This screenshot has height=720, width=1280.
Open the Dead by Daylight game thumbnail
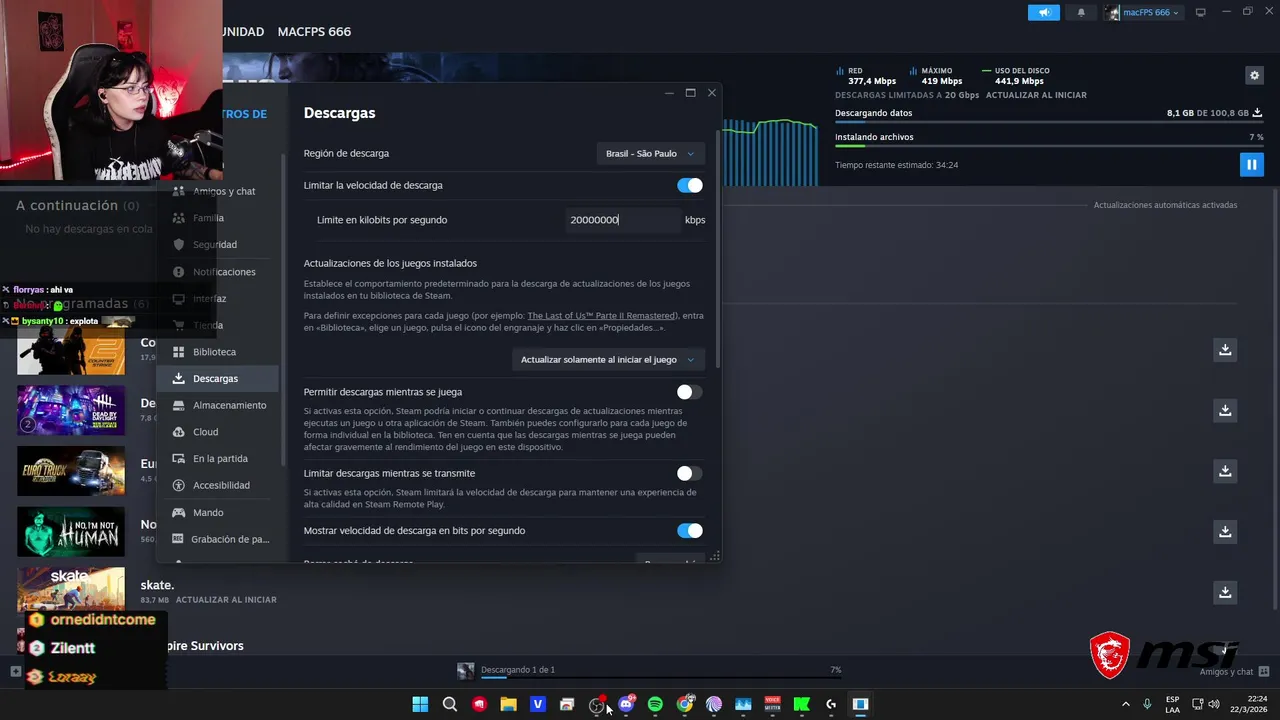point(71,410)
